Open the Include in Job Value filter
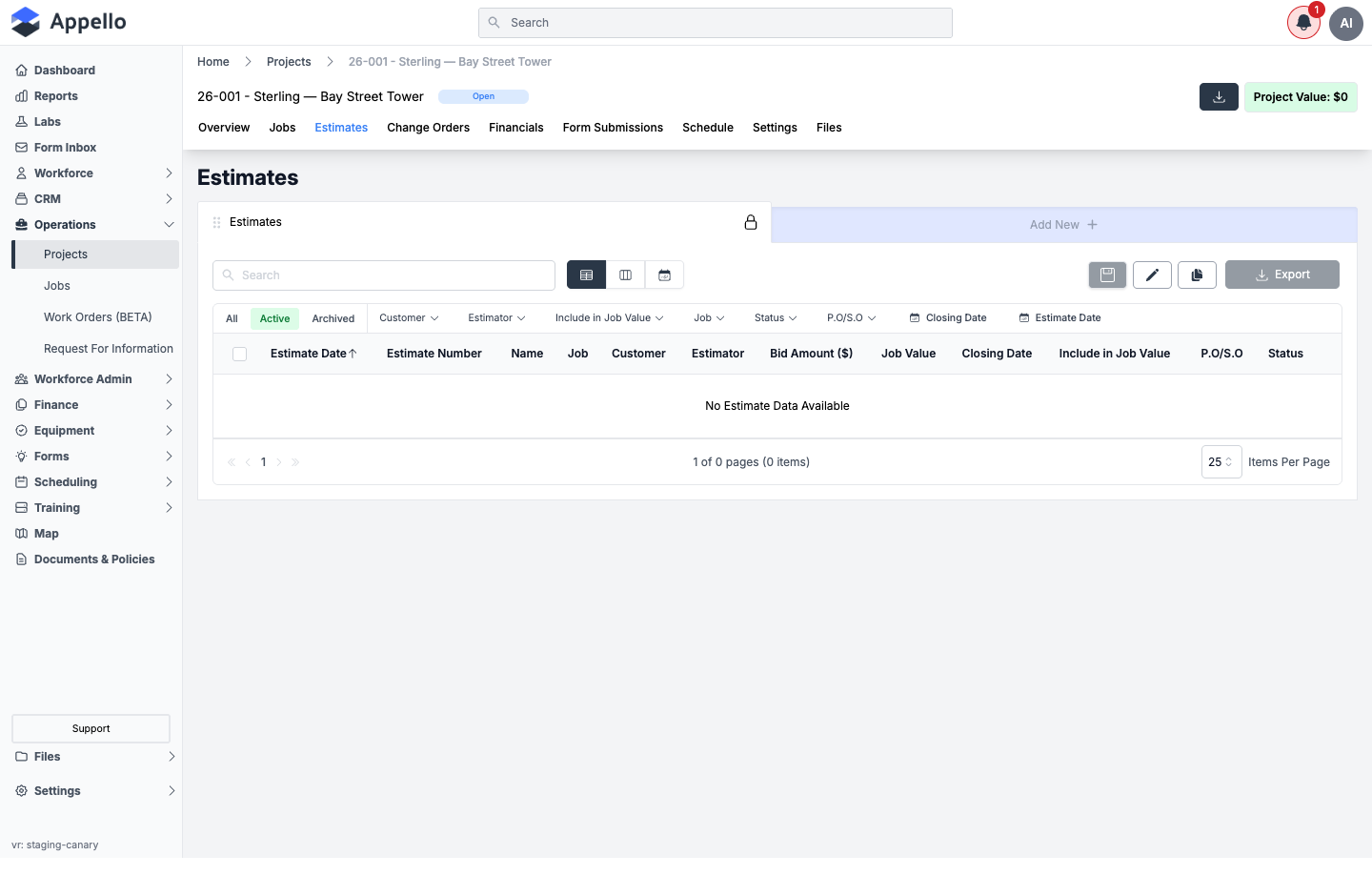 [610, 318]
